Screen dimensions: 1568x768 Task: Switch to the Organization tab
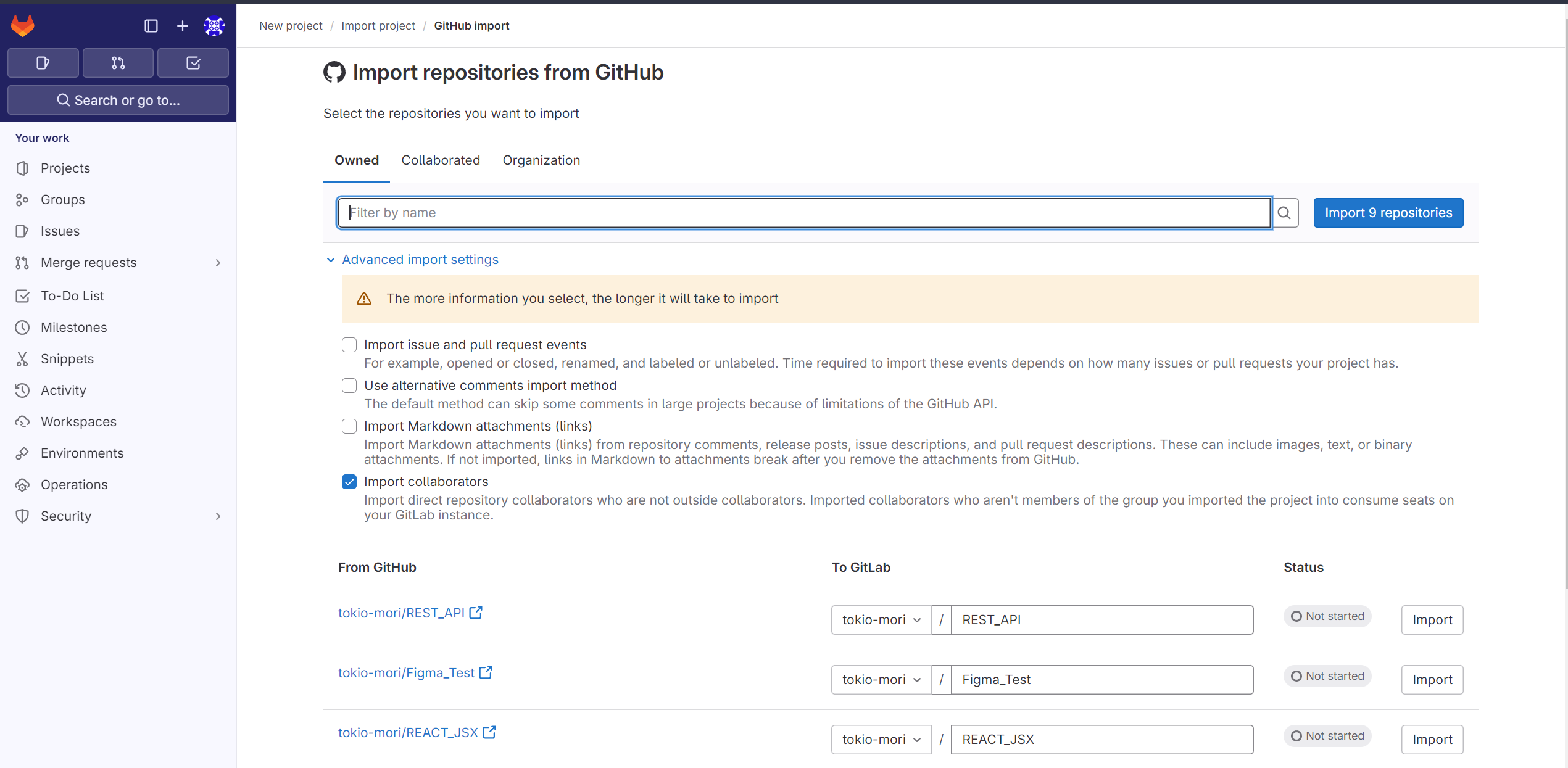[x=541, y=160]
